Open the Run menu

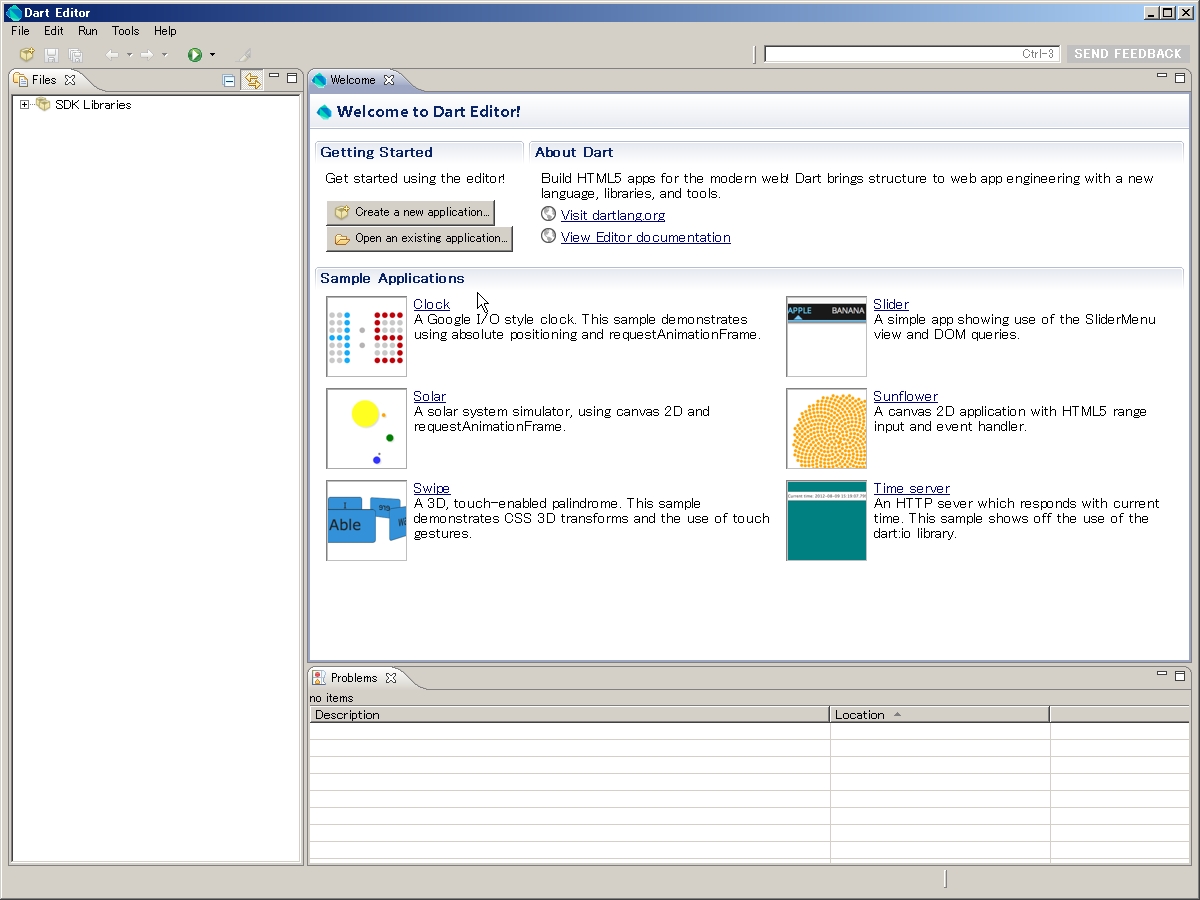88,31
